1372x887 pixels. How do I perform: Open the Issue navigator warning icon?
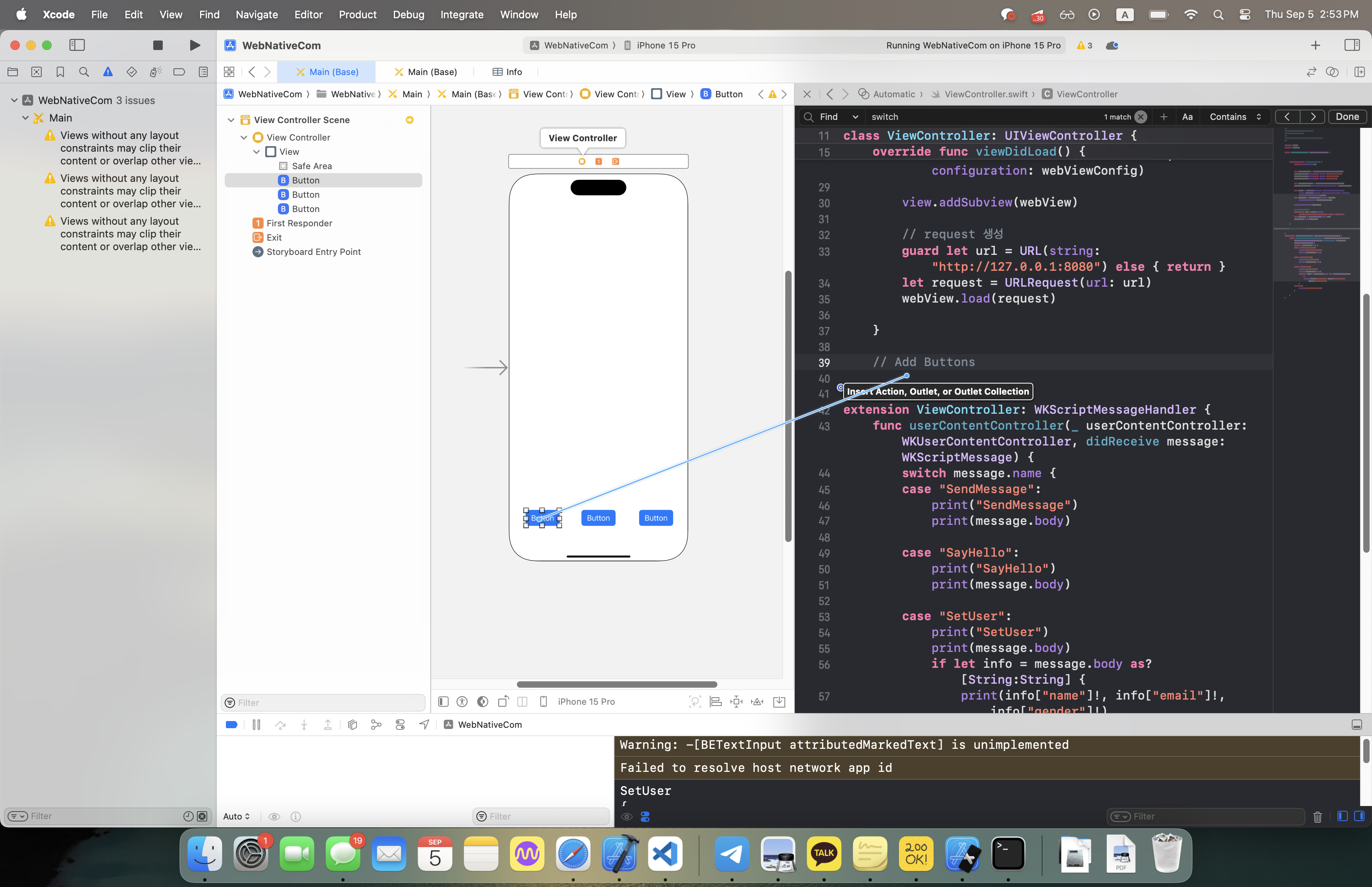(108, 72)
